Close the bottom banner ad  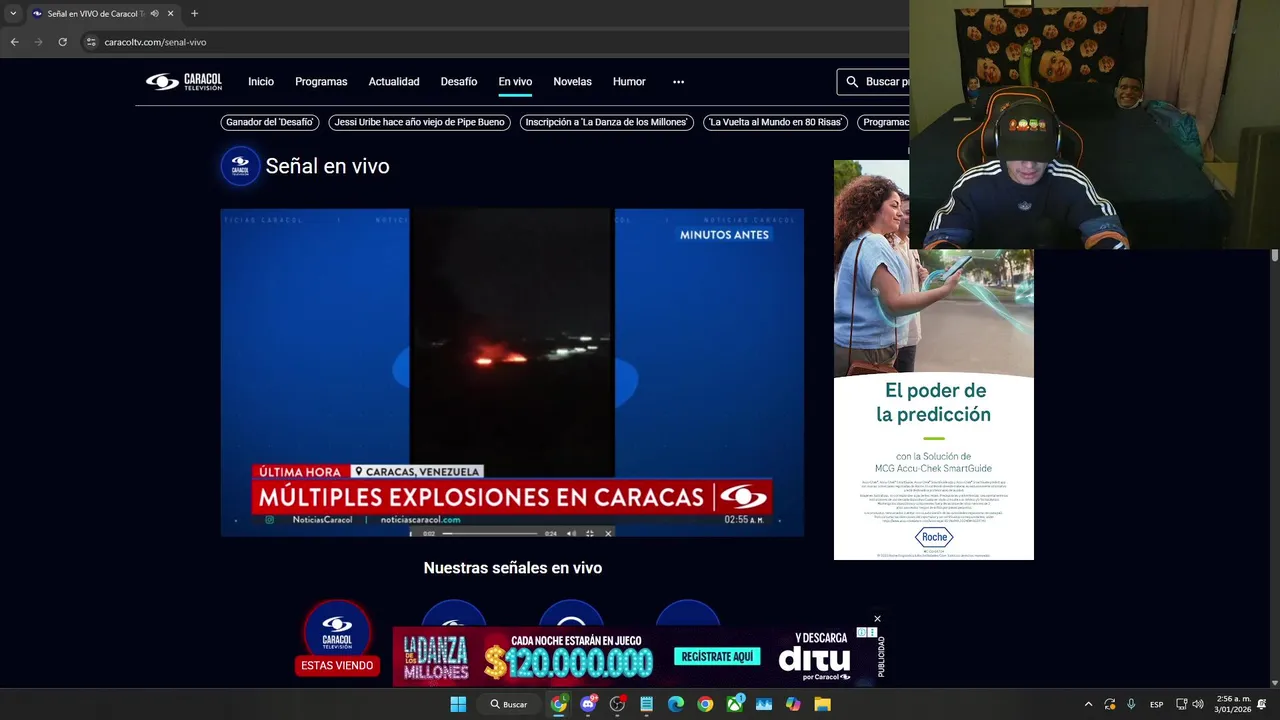pos(877,619)
